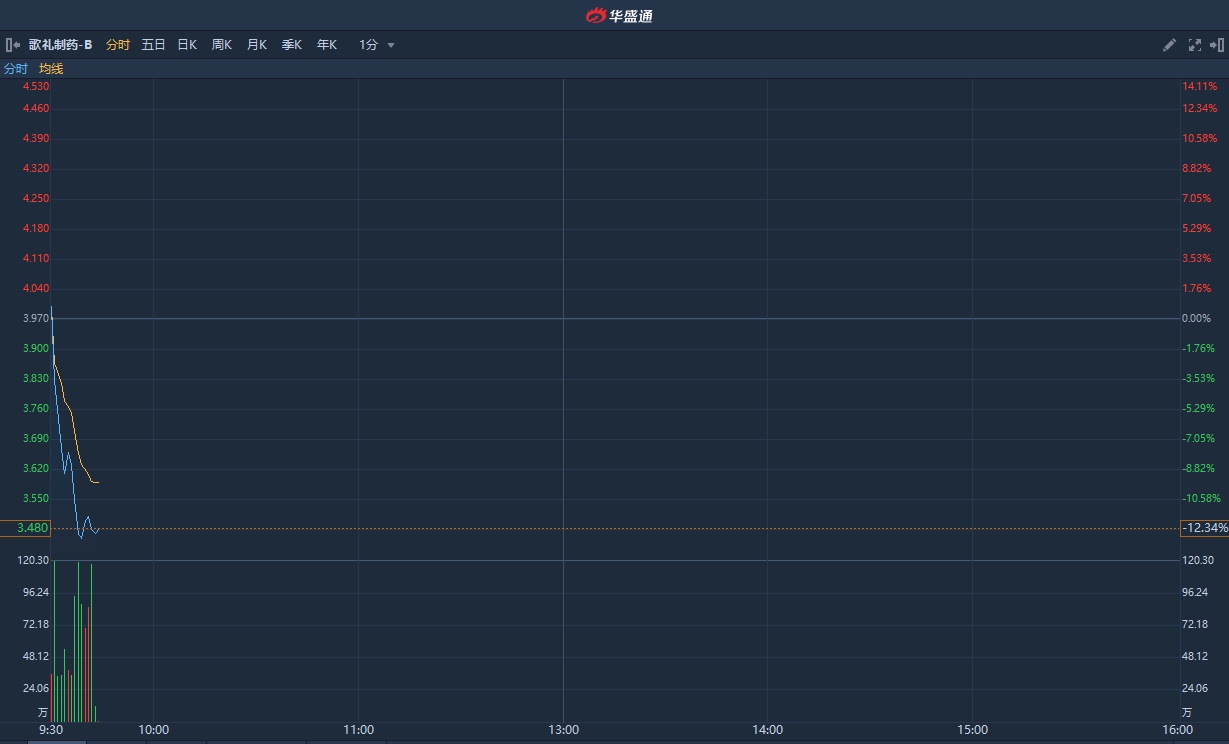The width and height of the screenshot is (1229, 744).
Task: Expand the 1分 interval dropdown arrow
Action: pos(391,45)
